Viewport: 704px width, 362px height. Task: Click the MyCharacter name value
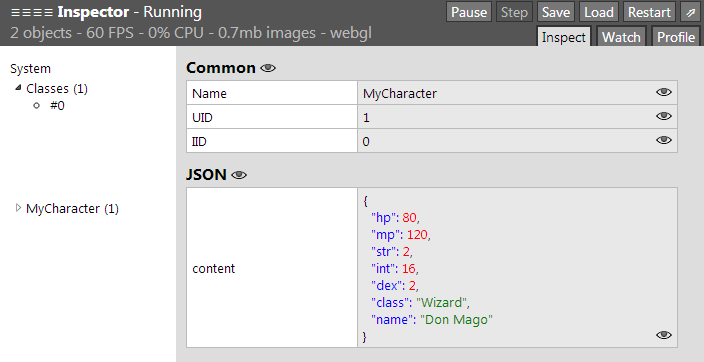tap(400, 93)
